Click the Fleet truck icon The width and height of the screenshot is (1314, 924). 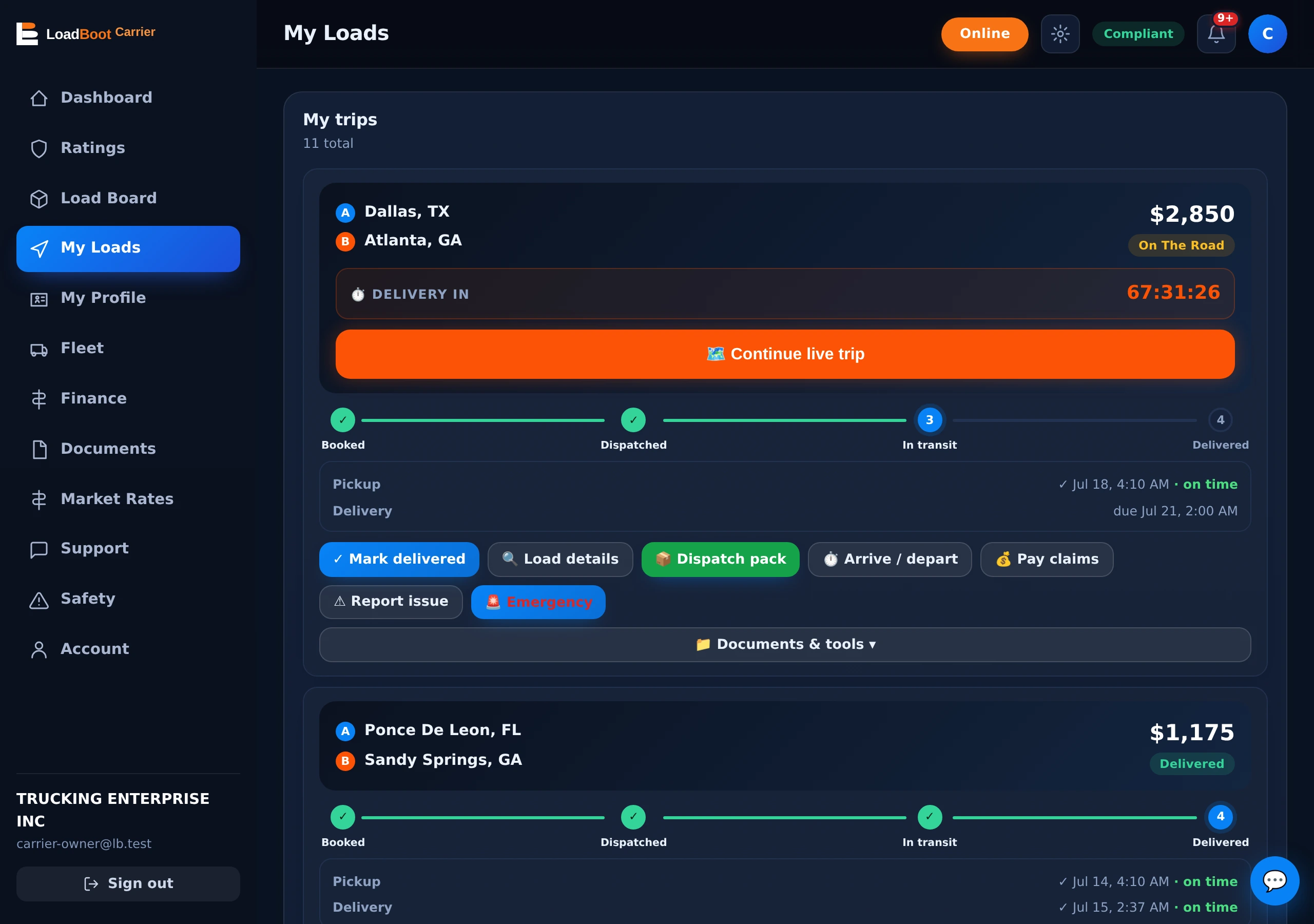click(39, 349)
